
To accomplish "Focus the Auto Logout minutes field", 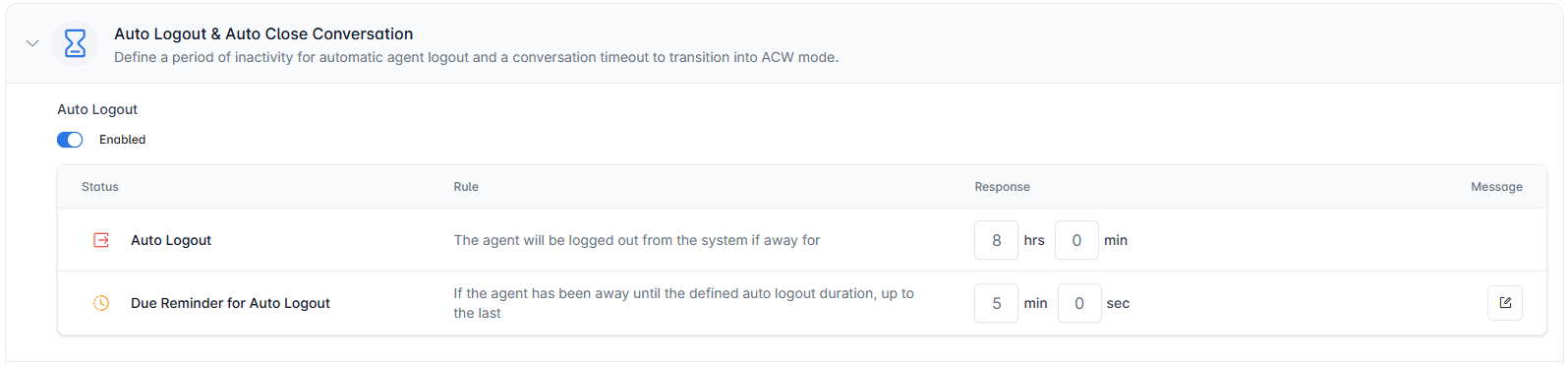I will [x=1076, y=240].
